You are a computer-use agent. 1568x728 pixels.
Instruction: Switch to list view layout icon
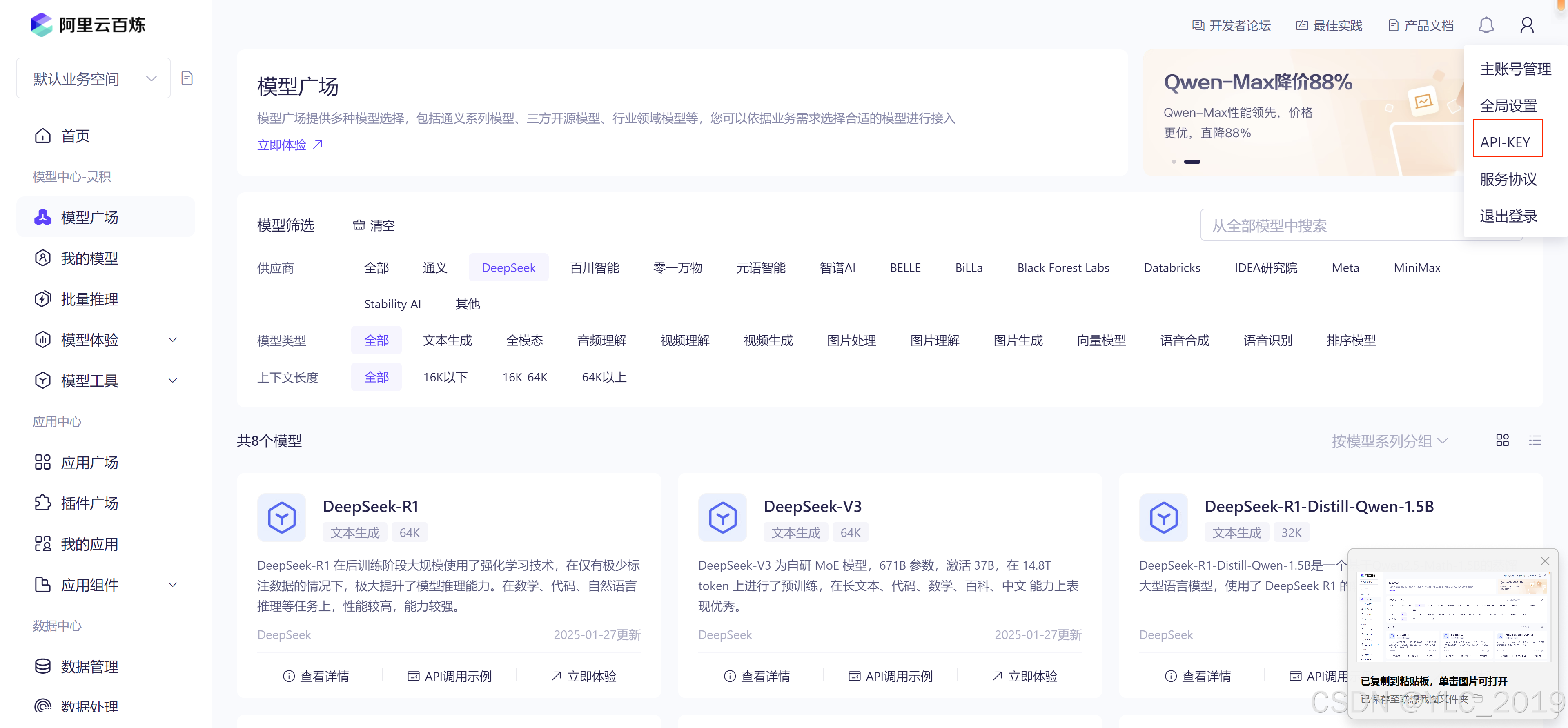pyautogui.click(x=1535, y=440)
